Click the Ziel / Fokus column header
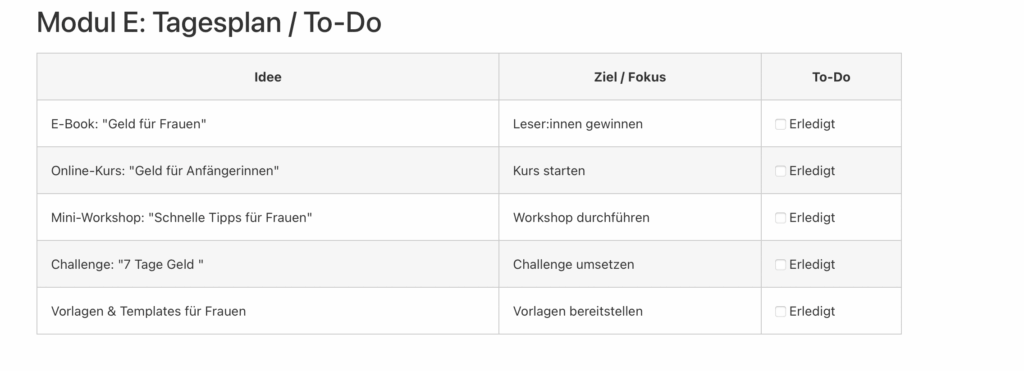Viewport: 1024px width, 371px height. click(x=630, y=77)
